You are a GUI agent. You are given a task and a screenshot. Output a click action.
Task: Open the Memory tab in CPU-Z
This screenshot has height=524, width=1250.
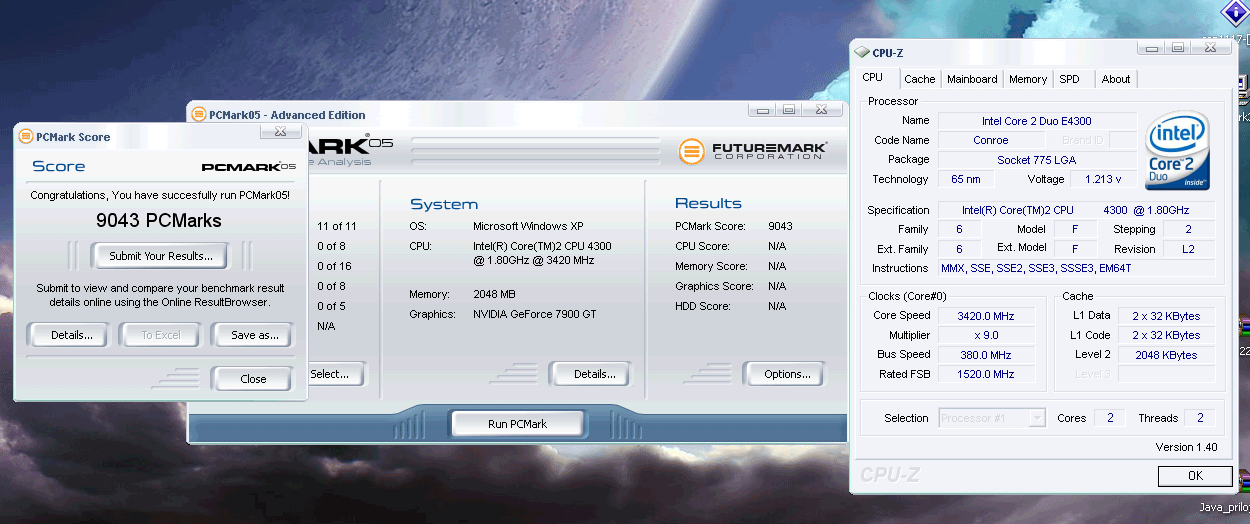coord(1028,79)
